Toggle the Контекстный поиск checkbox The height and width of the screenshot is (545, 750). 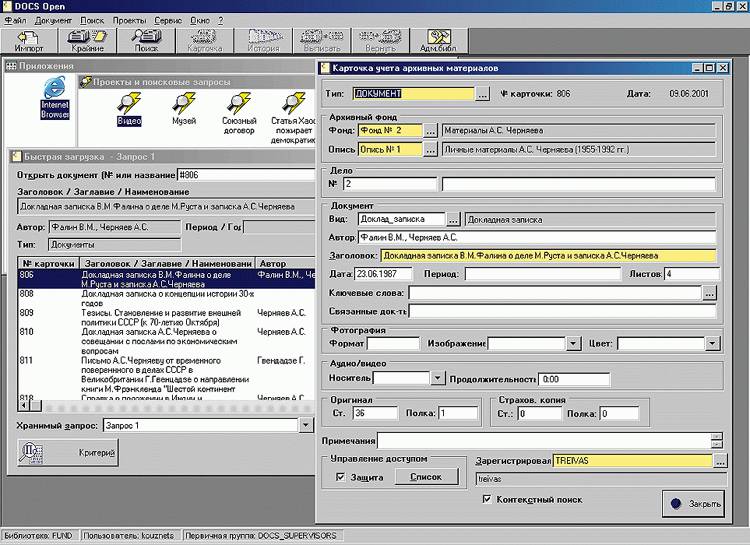click(487, 499)
